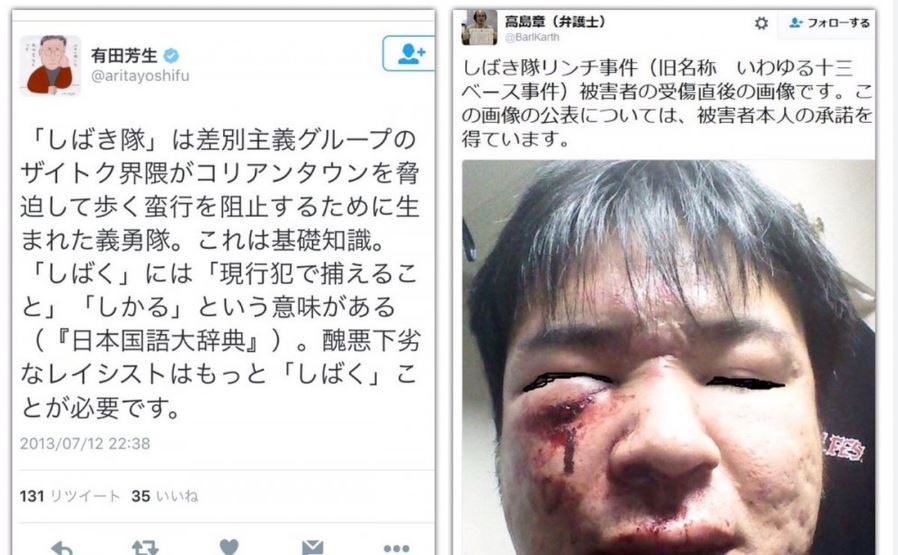
Task: Click the フォローする button
Action: pos(829,23)
